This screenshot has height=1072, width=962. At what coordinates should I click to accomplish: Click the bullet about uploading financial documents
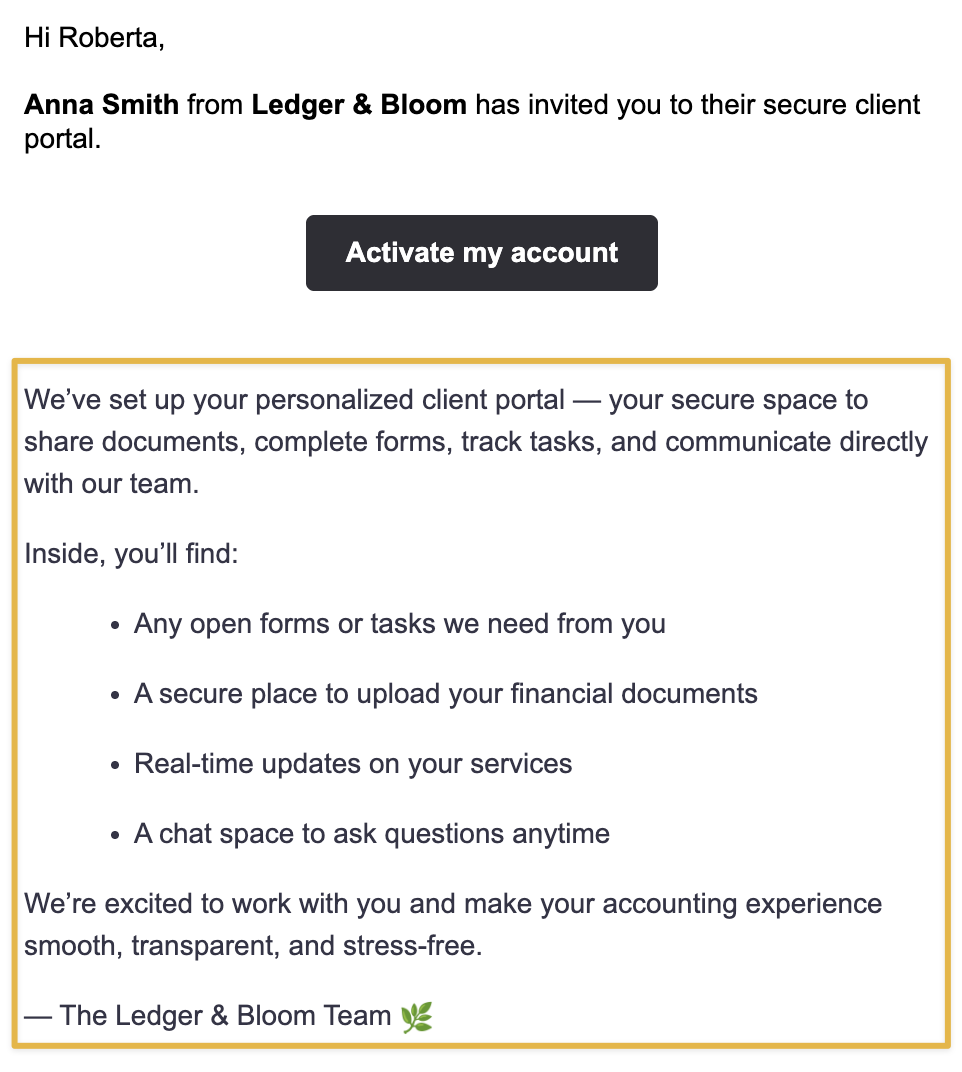click(446, 694)
